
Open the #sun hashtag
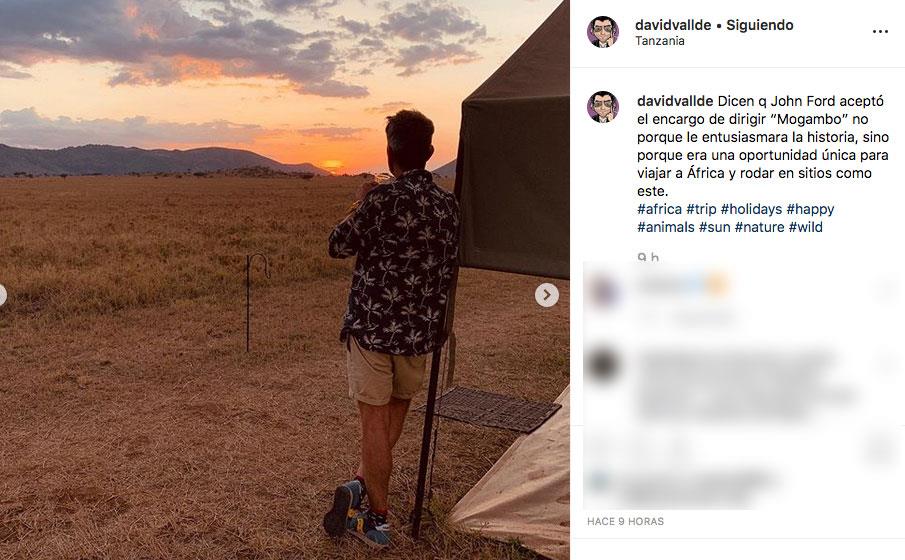click(714, 227)
